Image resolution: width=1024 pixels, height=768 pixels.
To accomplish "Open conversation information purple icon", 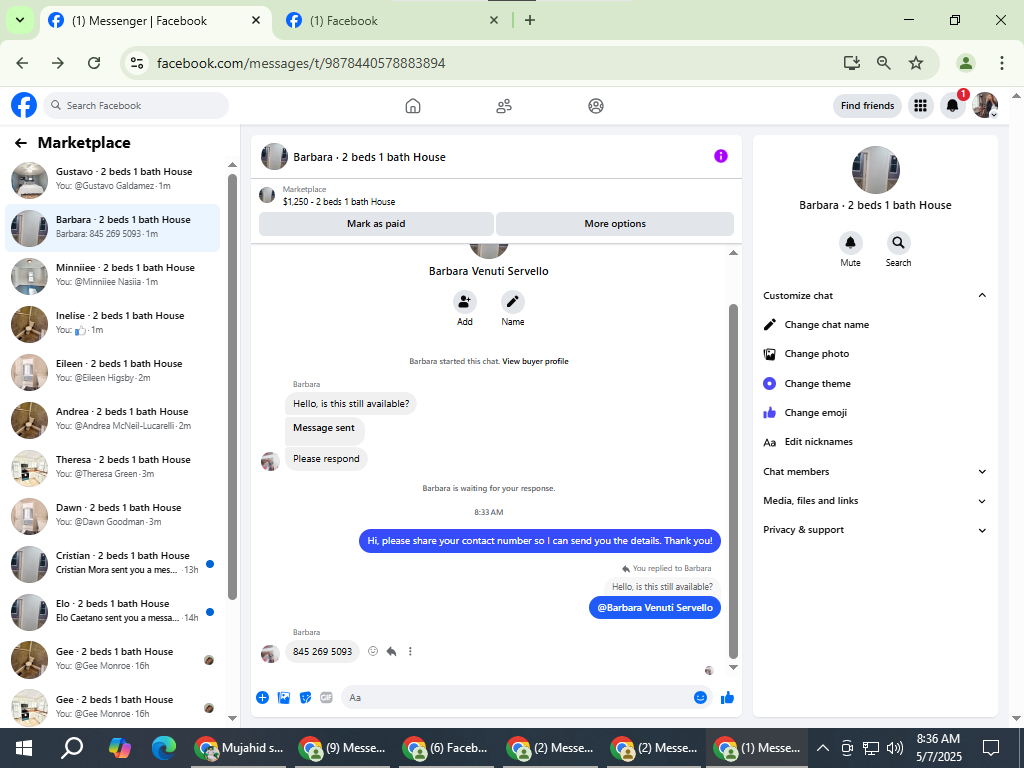I will [720, 156].
